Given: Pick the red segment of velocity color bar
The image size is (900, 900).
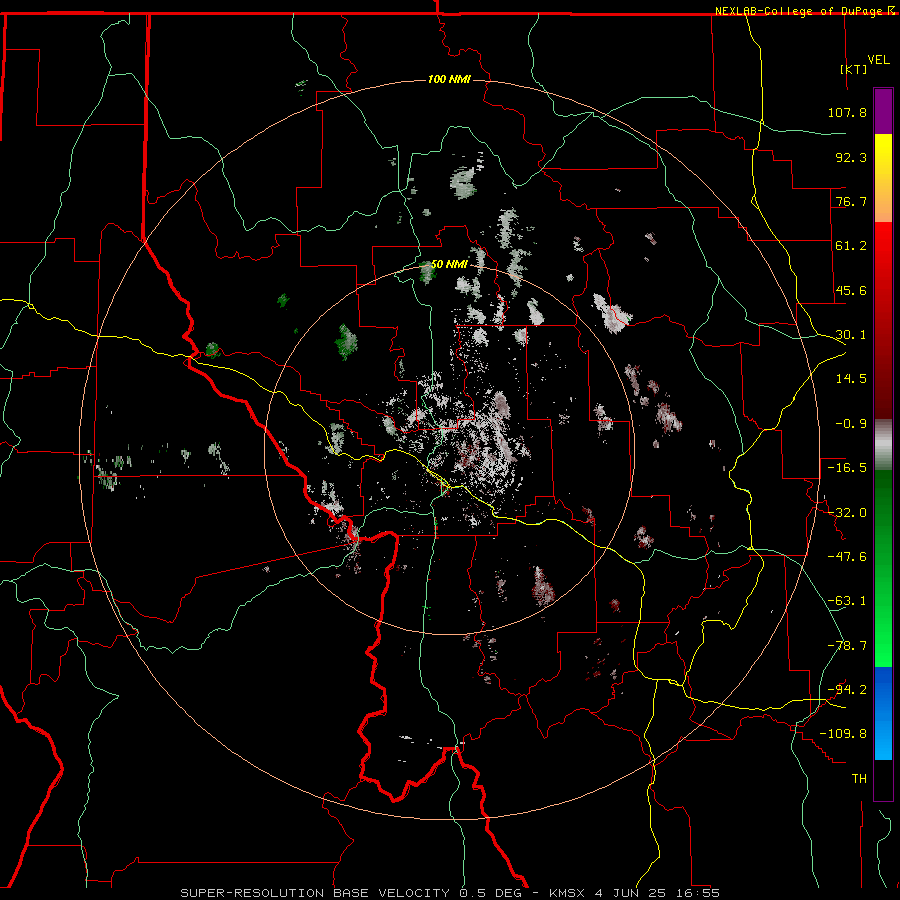Looking at the screenshot, I should click(x=883, y=320).
